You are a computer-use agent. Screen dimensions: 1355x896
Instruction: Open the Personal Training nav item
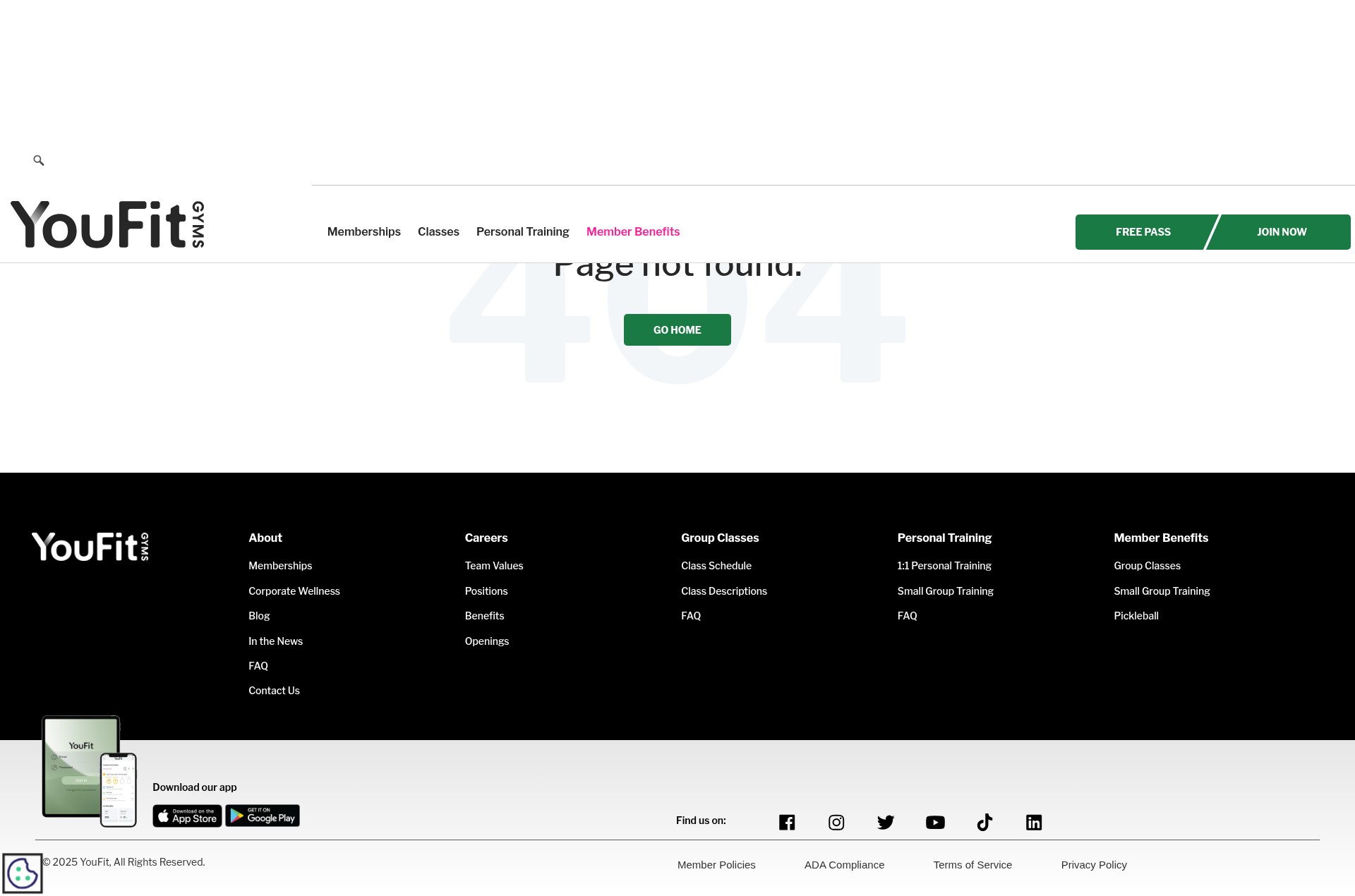tap(523, 231)
